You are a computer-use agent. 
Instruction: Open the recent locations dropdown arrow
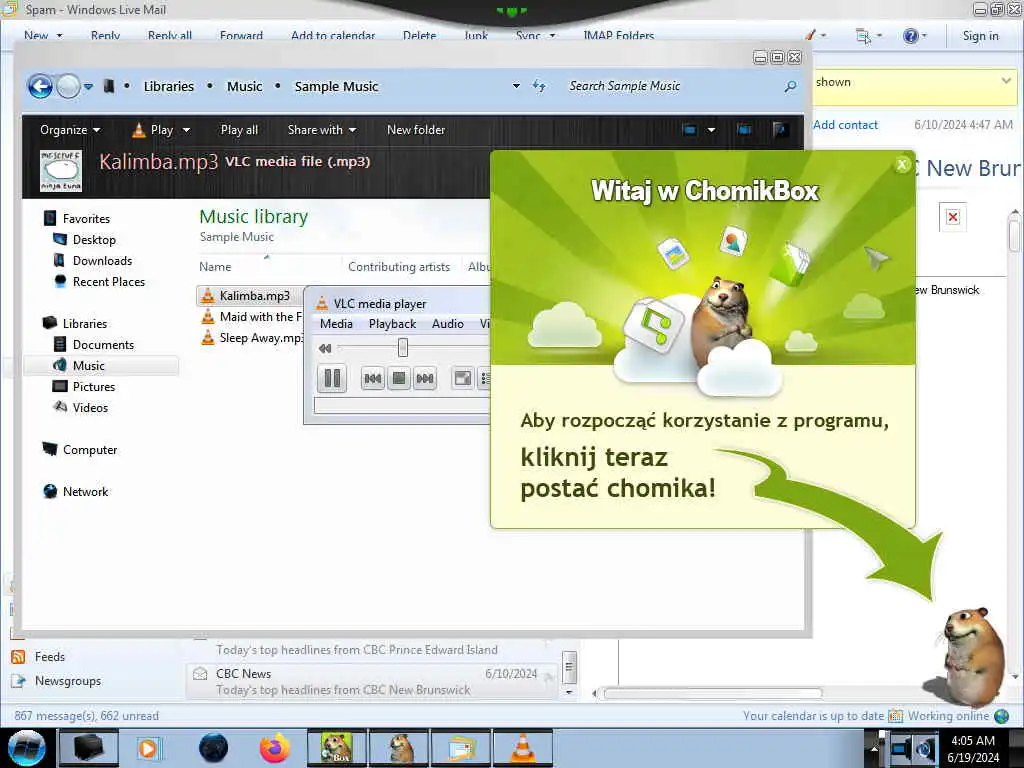tap(88, 86)
